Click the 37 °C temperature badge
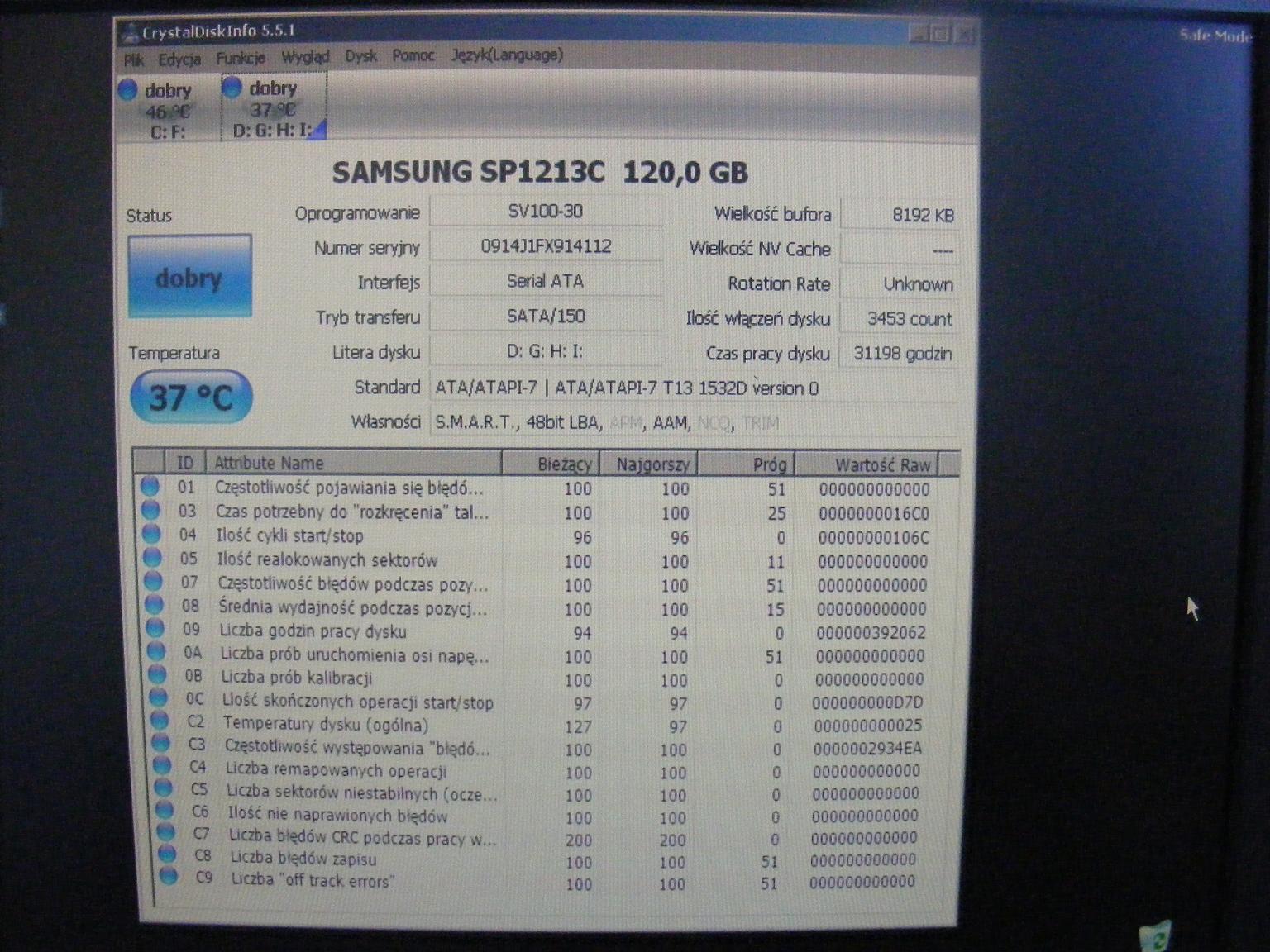 coord(191,396)
